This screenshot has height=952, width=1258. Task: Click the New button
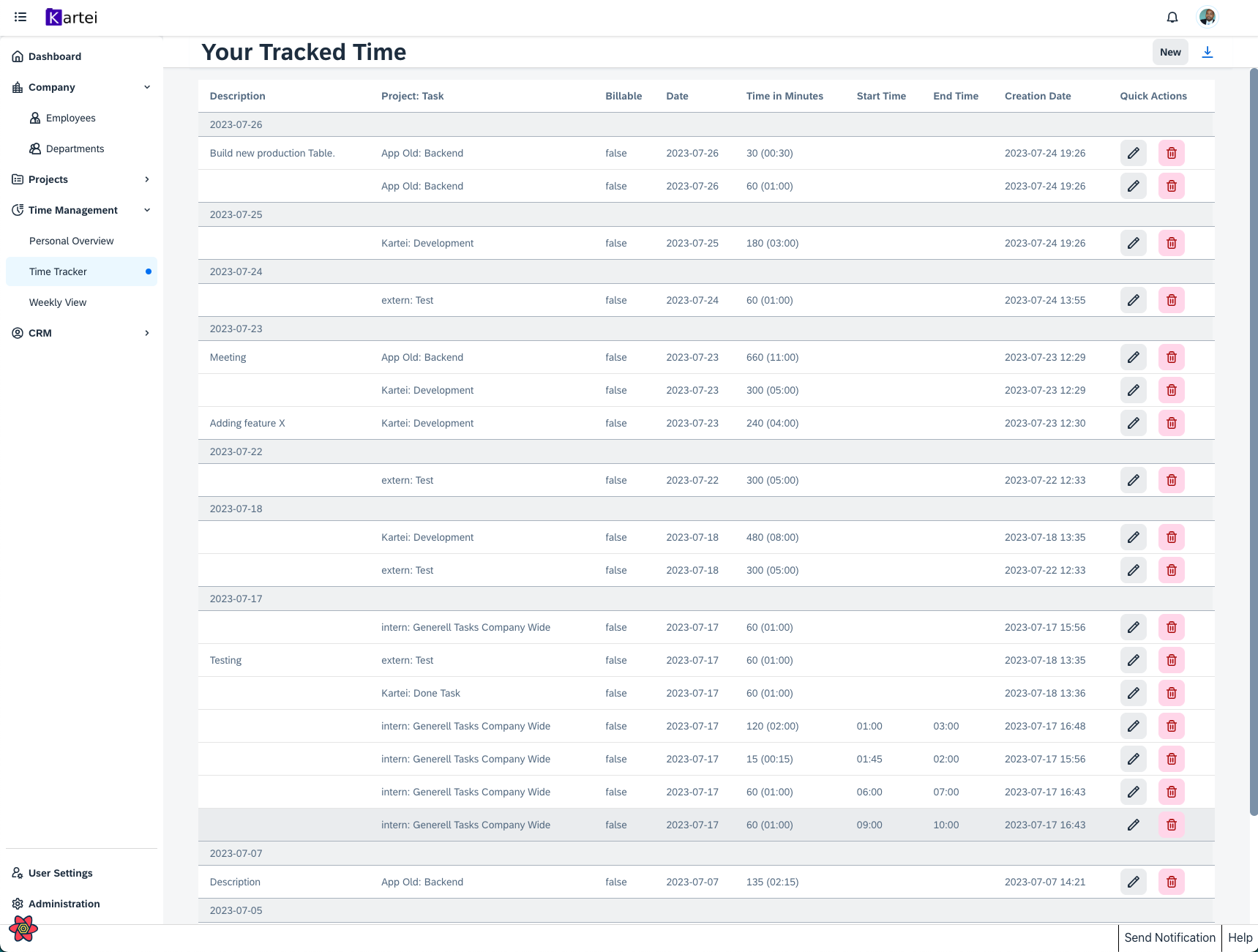tap(1170, 52)
